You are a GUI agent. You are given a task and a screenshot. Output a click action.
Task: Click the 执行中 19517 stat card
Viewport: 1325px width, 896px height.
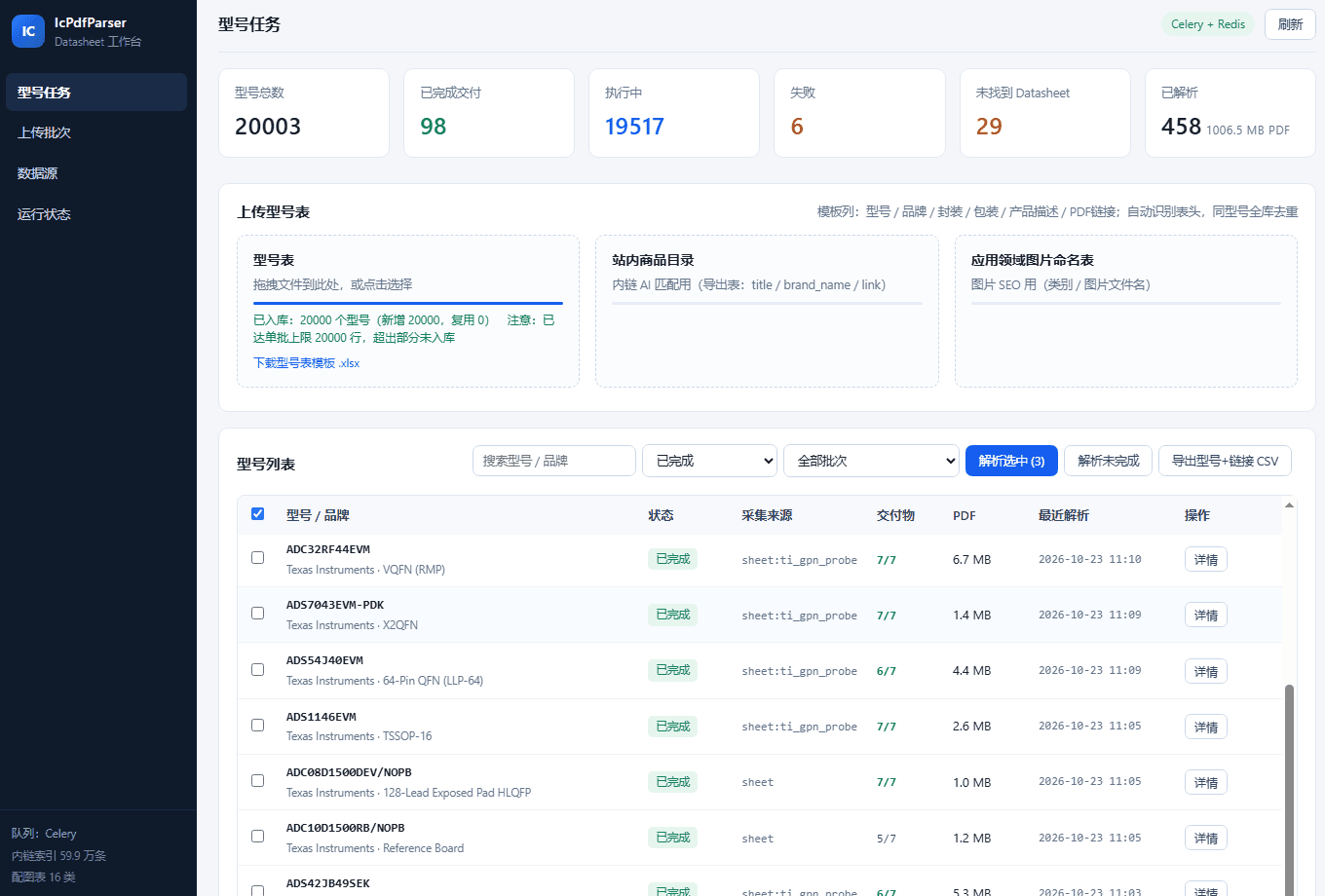pyautogui.click(x=674, y=113)
